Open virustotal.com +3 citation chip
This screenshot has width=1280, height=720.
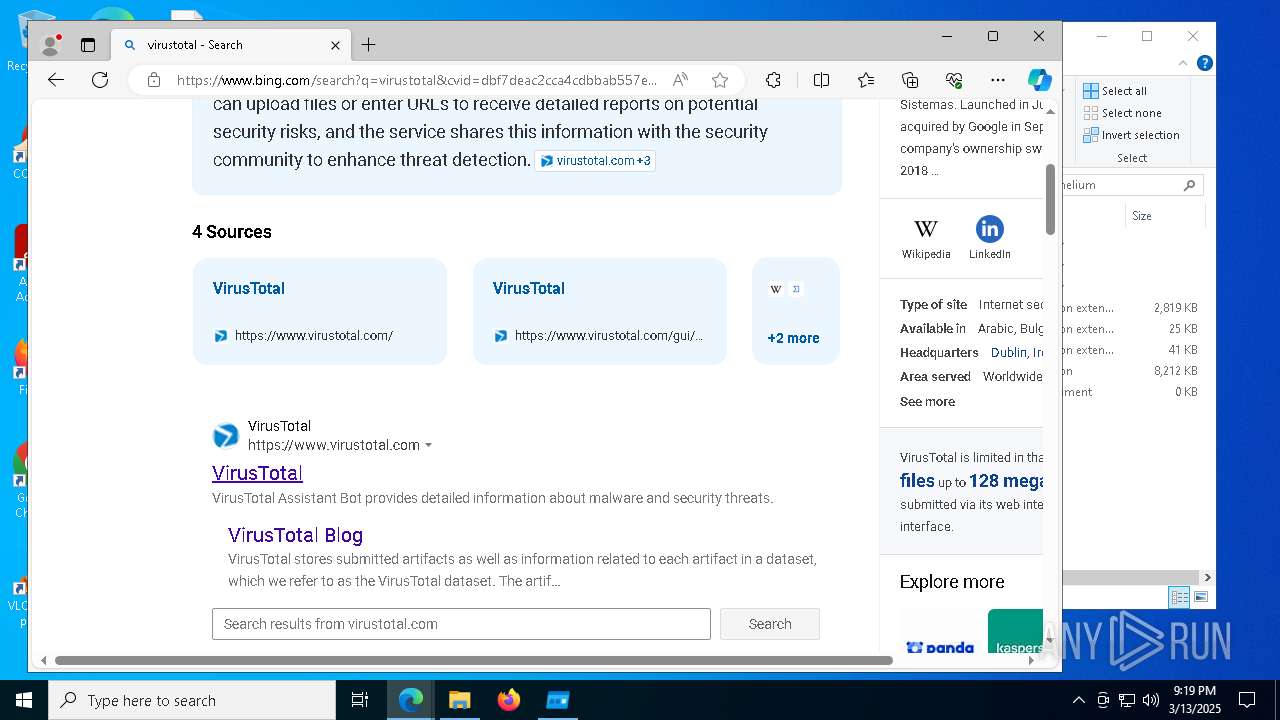(x=595, y=160)
